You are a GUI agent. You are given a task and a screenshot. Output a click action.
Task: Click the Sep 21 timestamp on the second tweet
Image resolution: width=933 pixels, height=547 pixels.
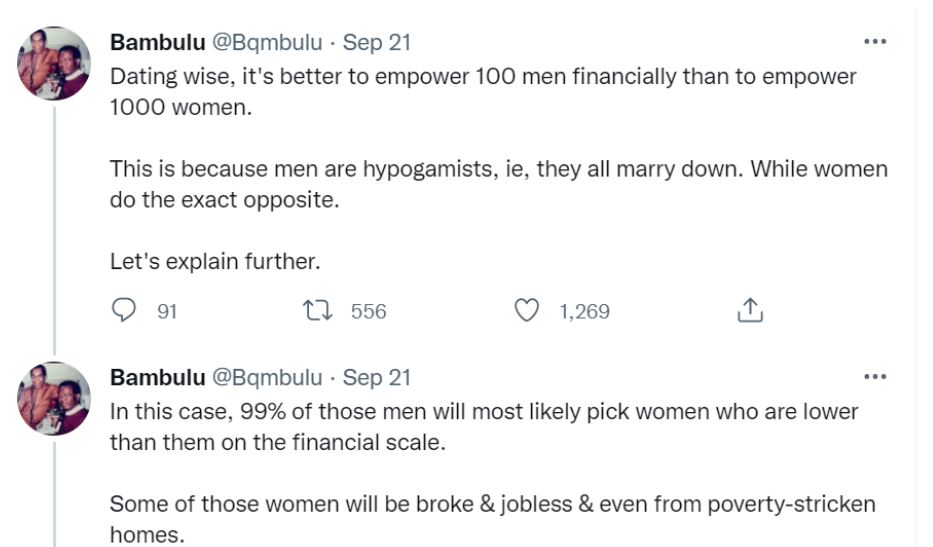pos(377,377)
